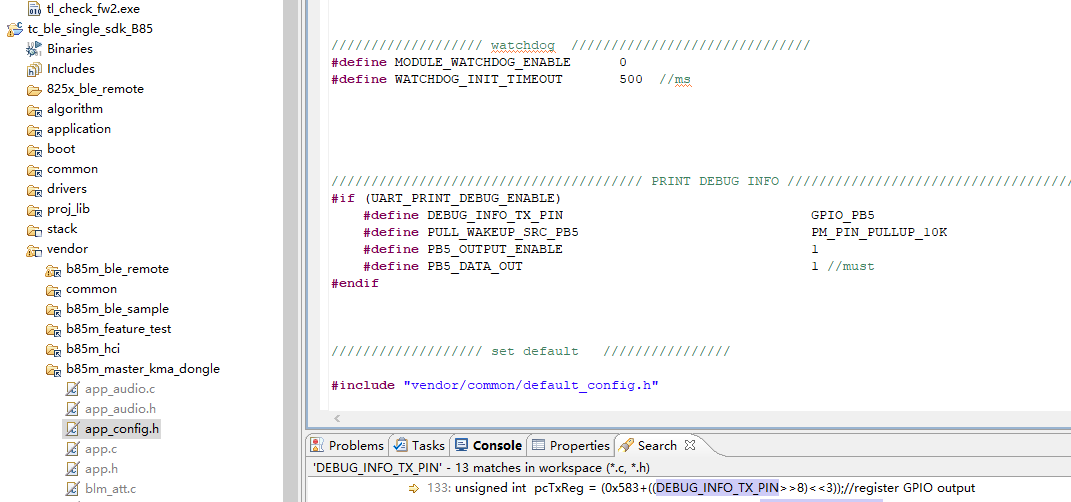The height and width of the screenshot is (502, 1071).
Task: Switch to the Problems tab
Action: [348, 445]
